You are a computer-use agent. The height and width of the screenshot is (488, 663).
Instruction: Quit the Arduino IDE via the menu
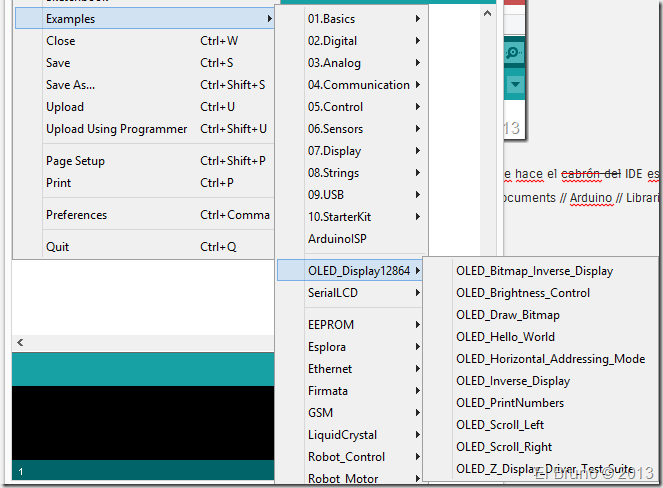(x=58, y=247)
